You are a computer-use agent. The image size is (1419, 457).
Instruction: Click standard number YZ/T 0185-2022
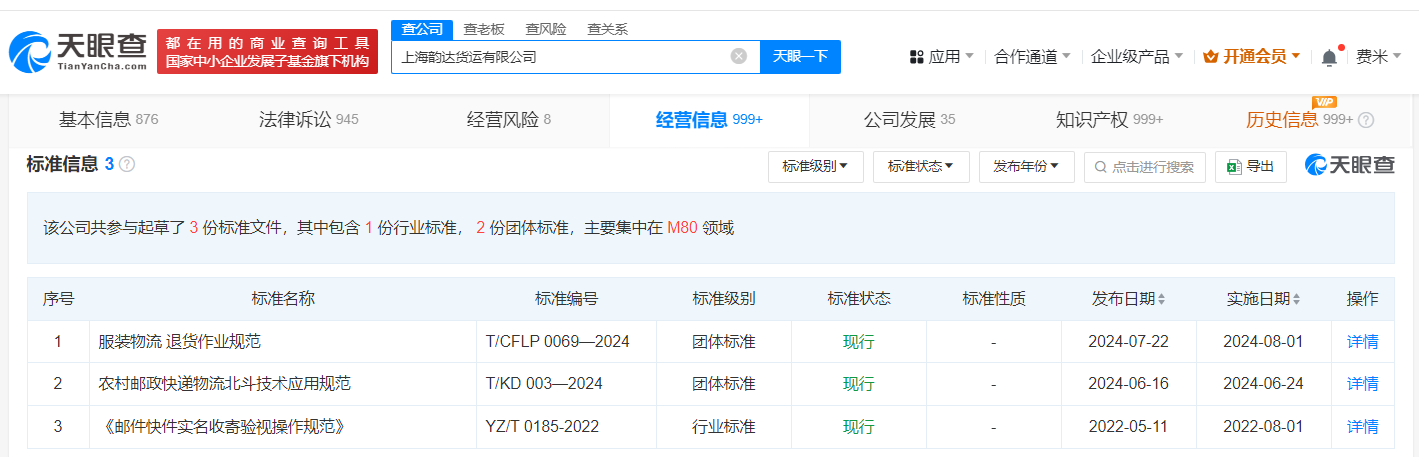(542, 427)
